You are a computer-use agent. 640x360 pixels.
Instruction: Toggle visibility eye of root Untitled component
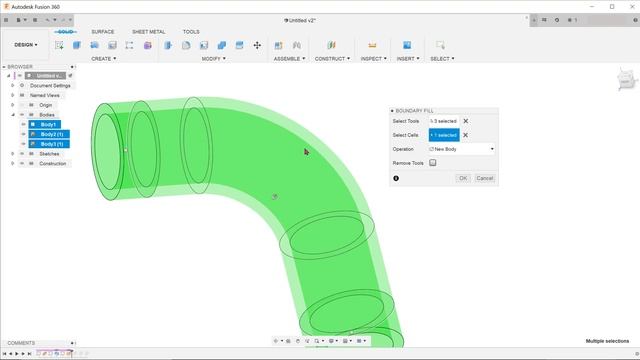tap(20, 76)
